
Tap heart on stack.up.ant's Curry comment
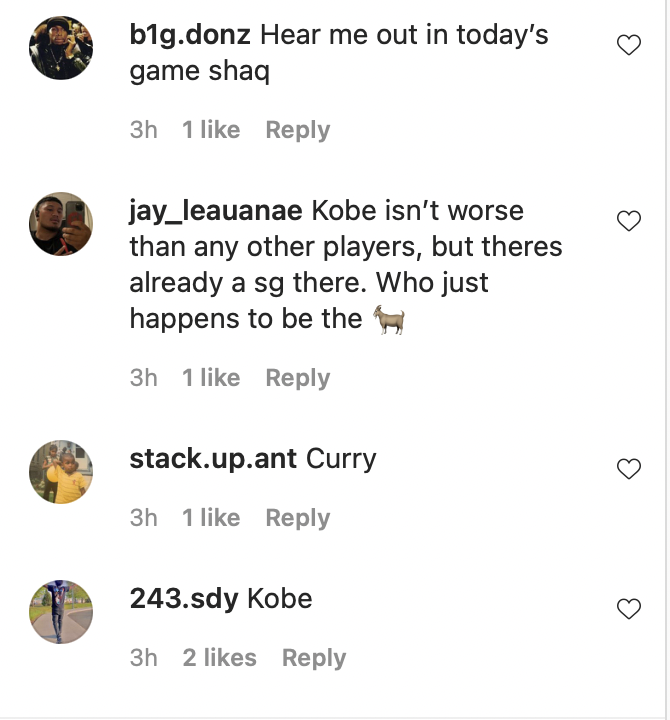pos(628,469)
